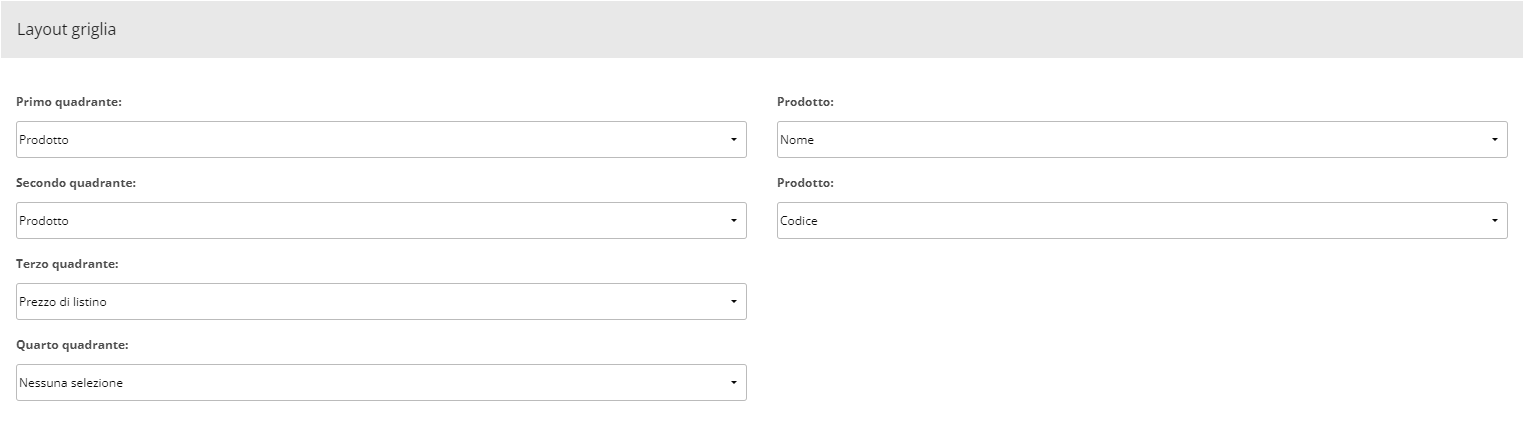Open the Prodotto dropdown showing Nome
The width and height of the screenshot is (1530, 442).
1142,140
